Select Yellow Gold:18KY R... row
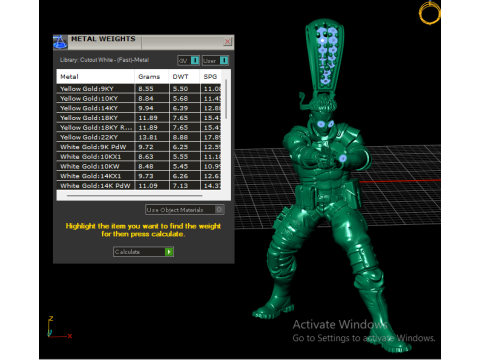The image size is (480, 360). [x=139, y=127]
